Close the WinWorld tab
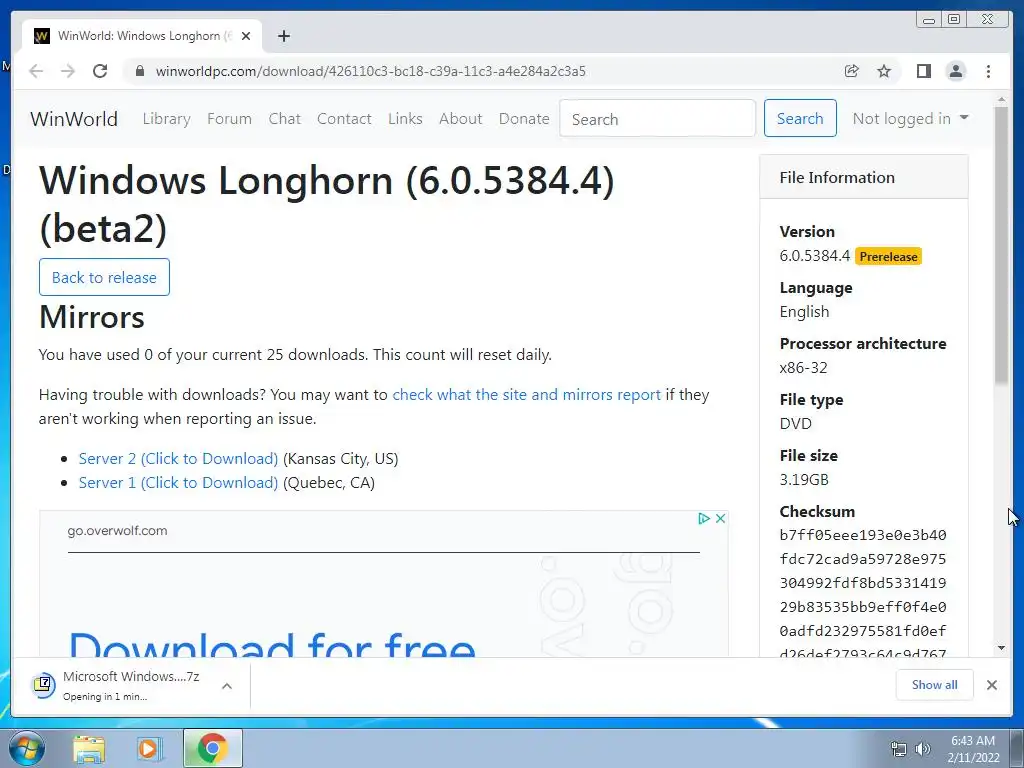This screenshot has height=768, width=1024. (246, 36)
